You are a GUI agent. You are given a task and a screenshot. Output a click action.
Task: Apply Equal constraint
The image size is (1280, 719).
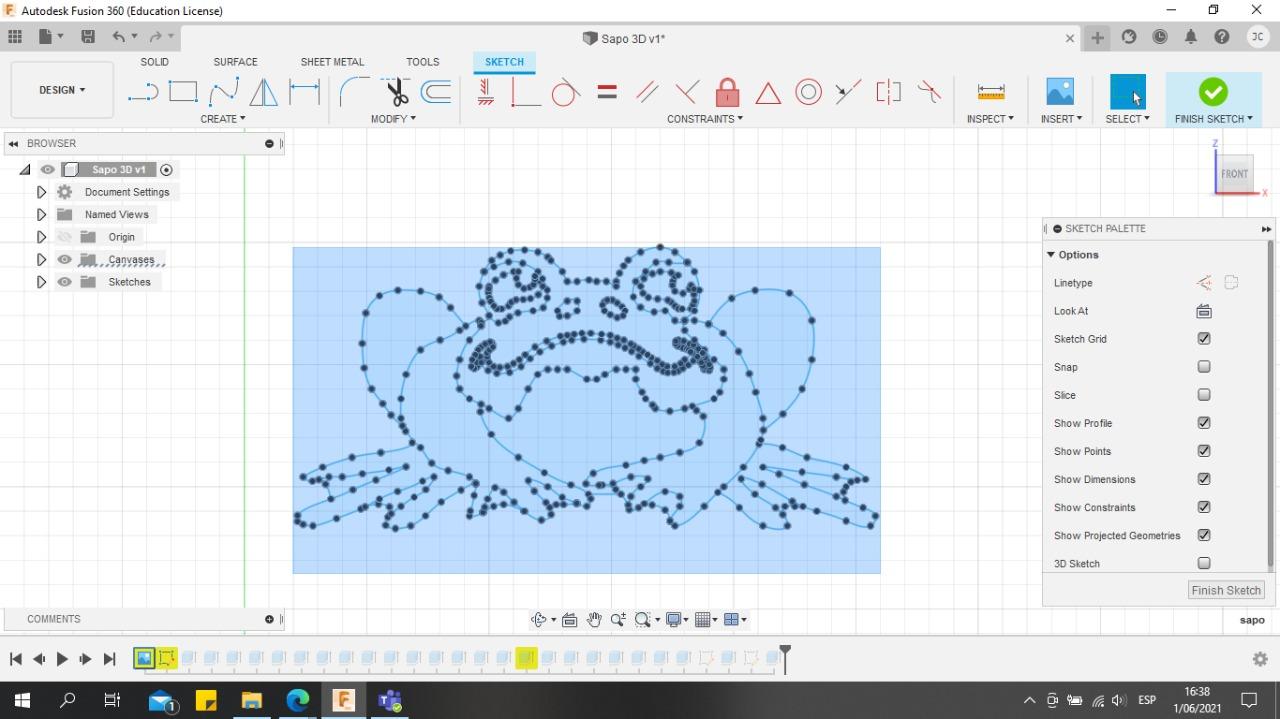tap(607, 92)
